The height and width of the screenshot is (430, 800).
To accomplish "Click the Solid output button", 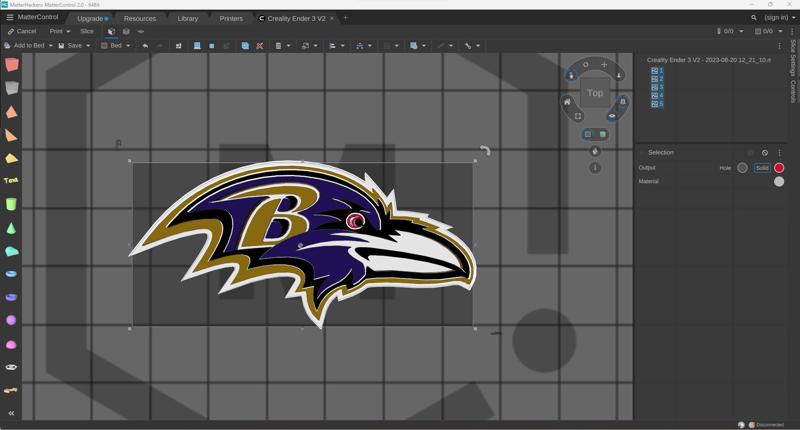I will point(762,168).
